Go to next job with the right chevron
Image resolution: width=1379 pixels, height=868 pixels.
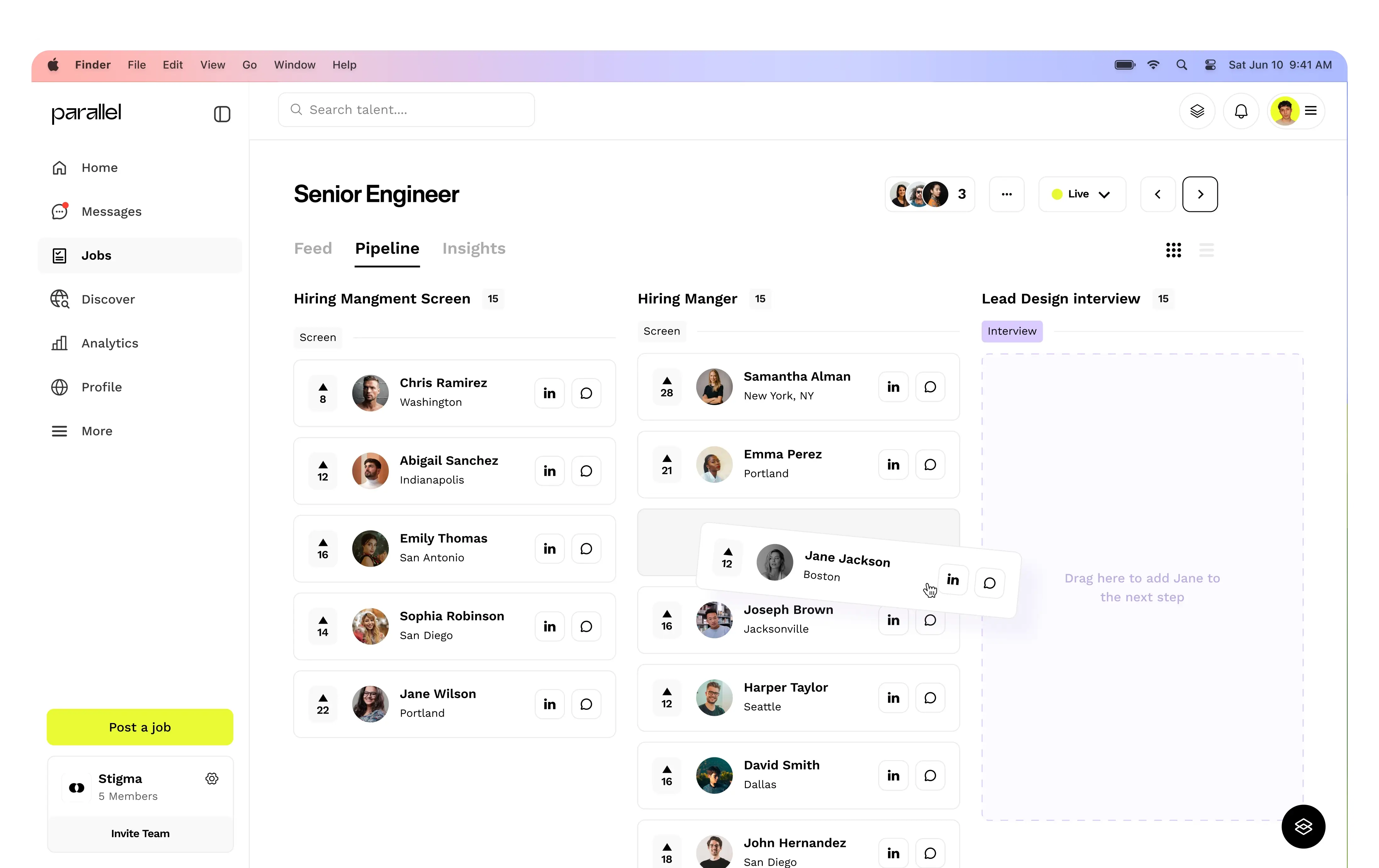click(x=1200, y=194)
